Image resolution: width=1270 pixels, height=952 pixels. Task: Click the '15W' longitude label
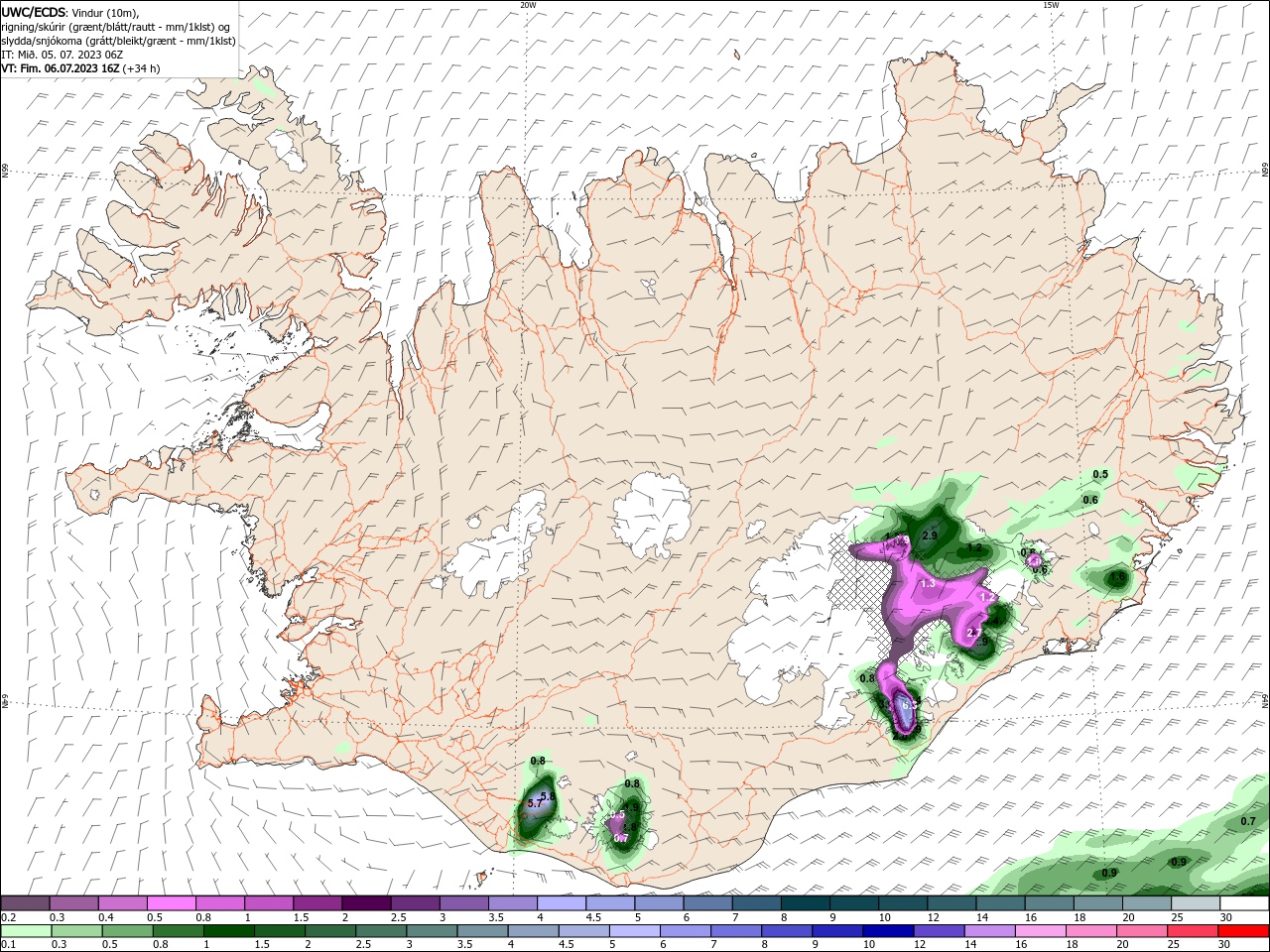[1050, 5]
